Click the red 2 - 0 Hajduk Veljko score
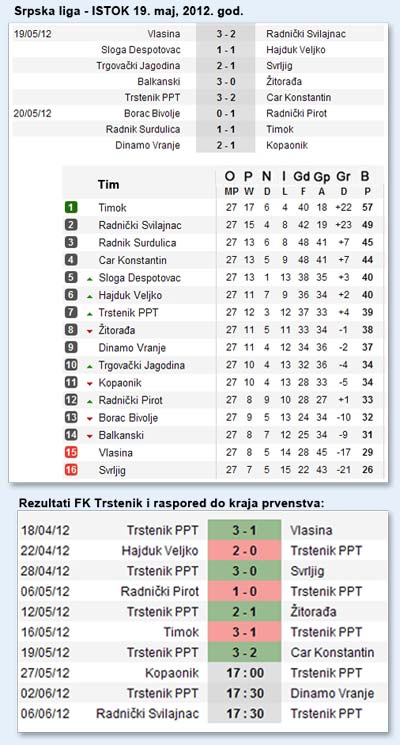400x745 pixels. (245, 551)
